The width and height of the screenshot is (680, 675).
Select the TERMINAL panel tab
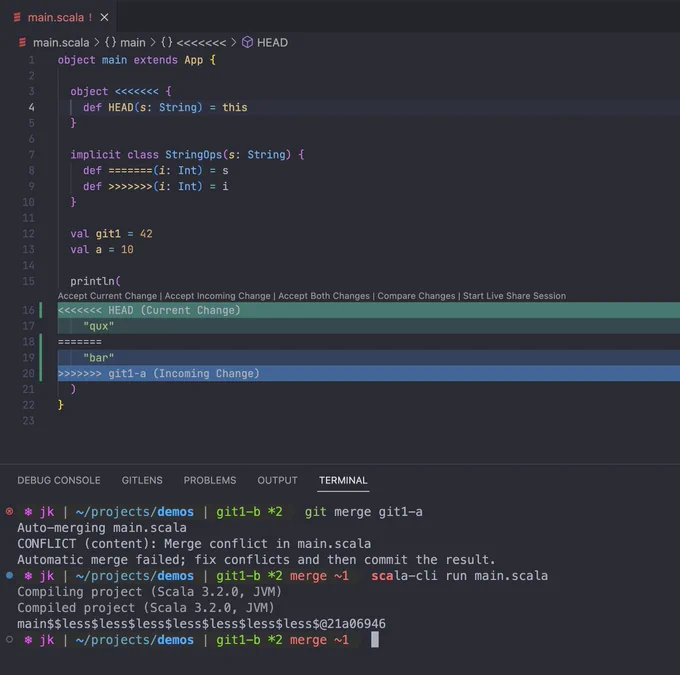[343, 480]
